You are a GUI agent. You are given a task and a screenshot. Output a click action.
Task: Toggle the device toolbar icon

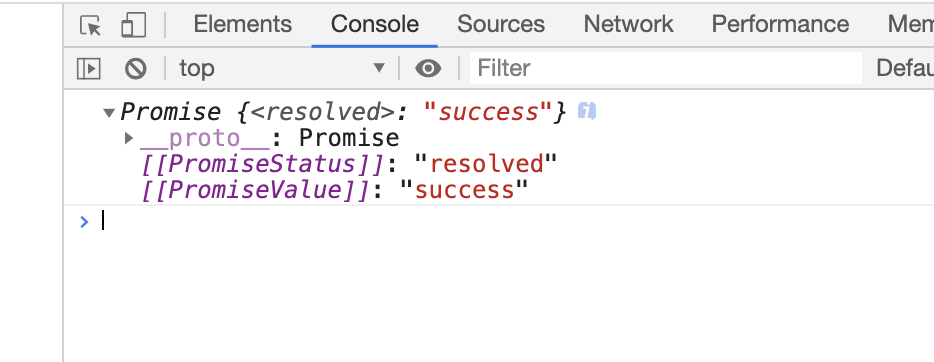click(133, 25)
